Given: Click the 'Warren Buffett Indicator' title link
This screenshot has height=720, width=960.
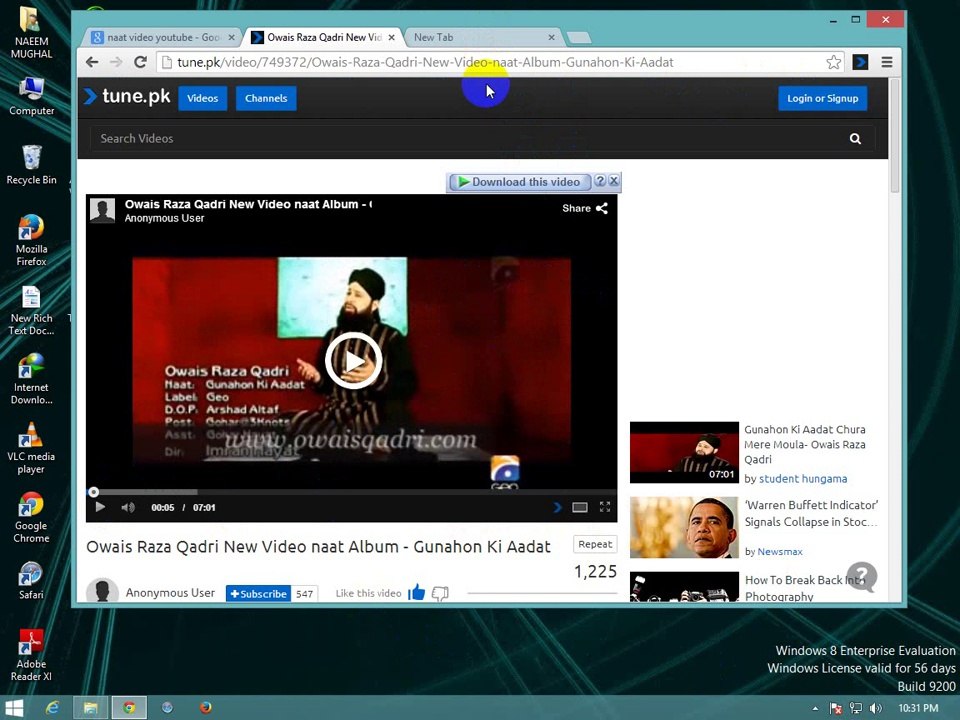Looking at the screenshot, I should pos(811,513).
